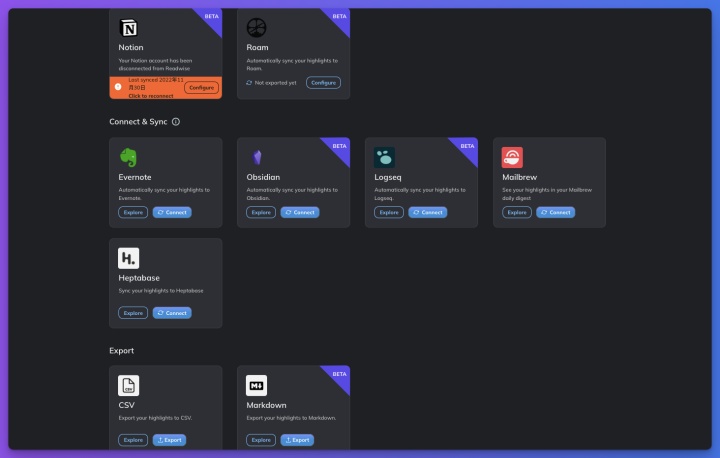Image resolution: width=720 pixels, height=458 pixels.
Task: Click the Markdown logo icon
Action: click(256, 385)
